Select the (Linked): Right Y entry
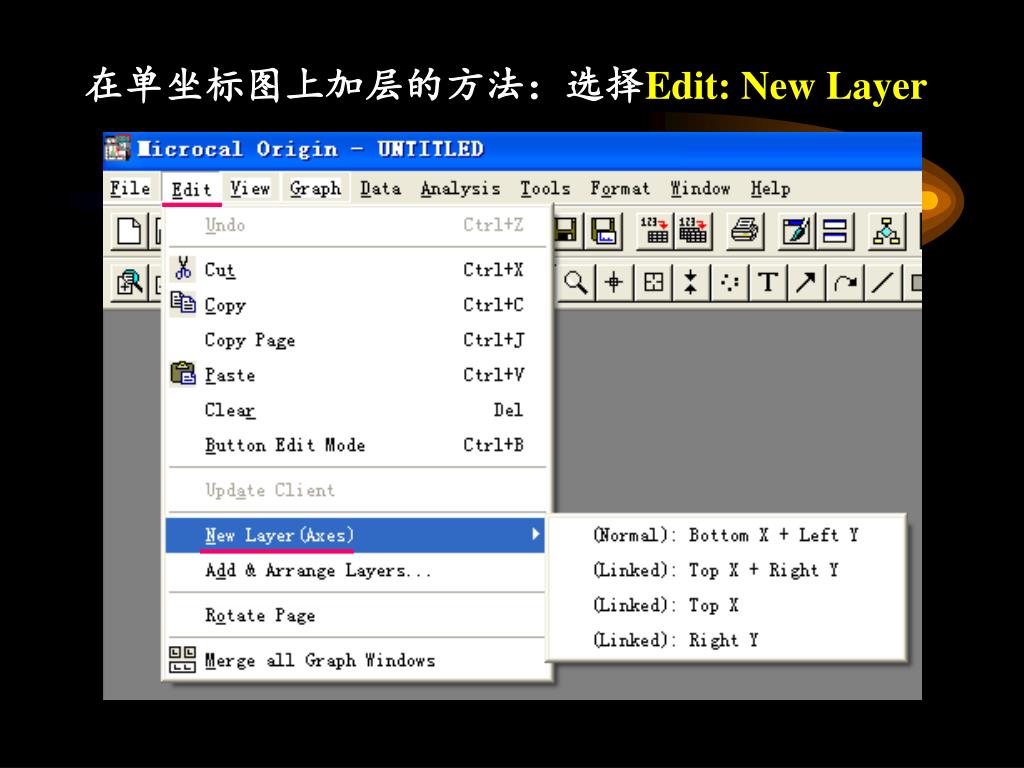 tap(726, 640)
